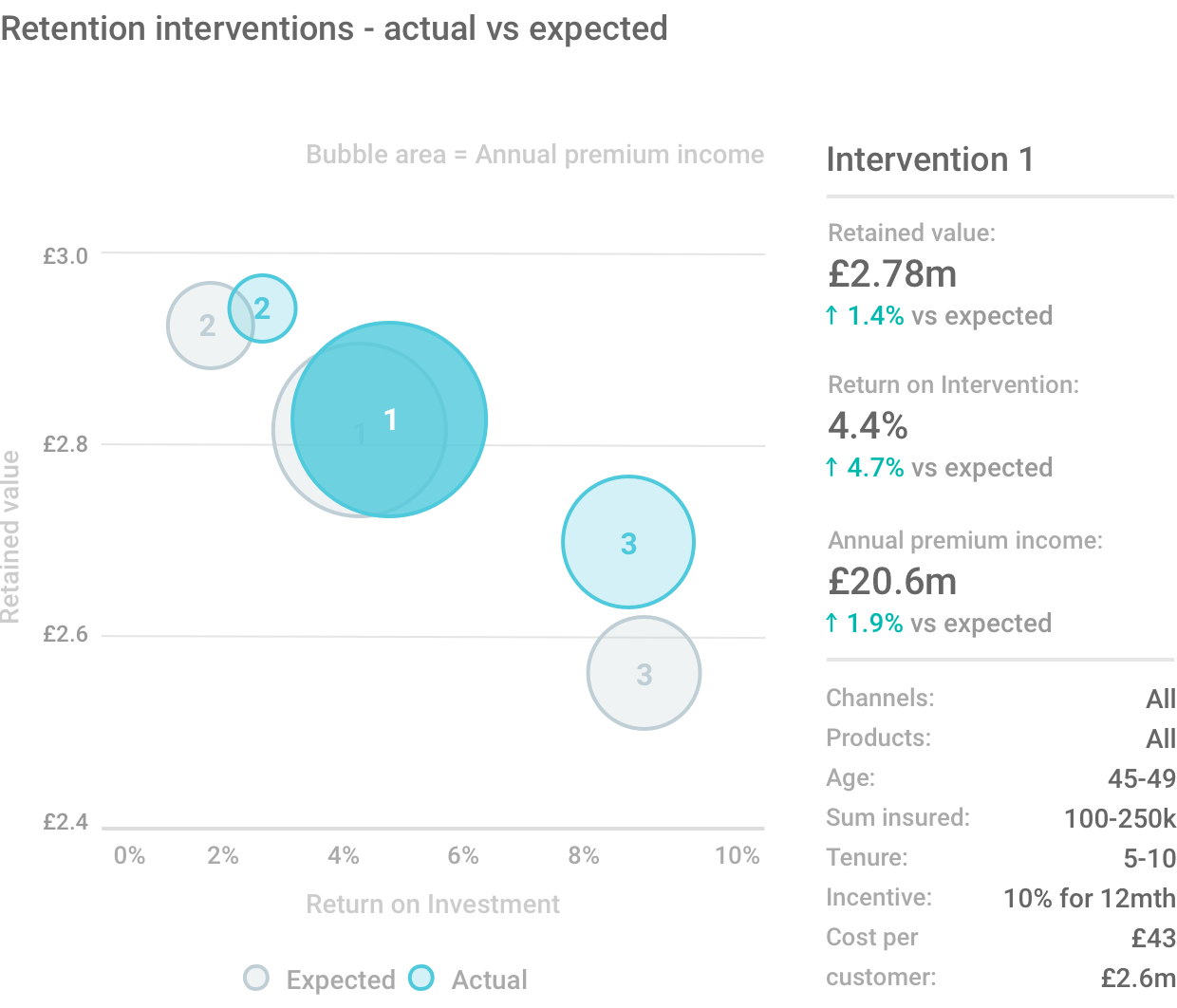
Task: Click the Expected legend label
Action: [341, 980]
